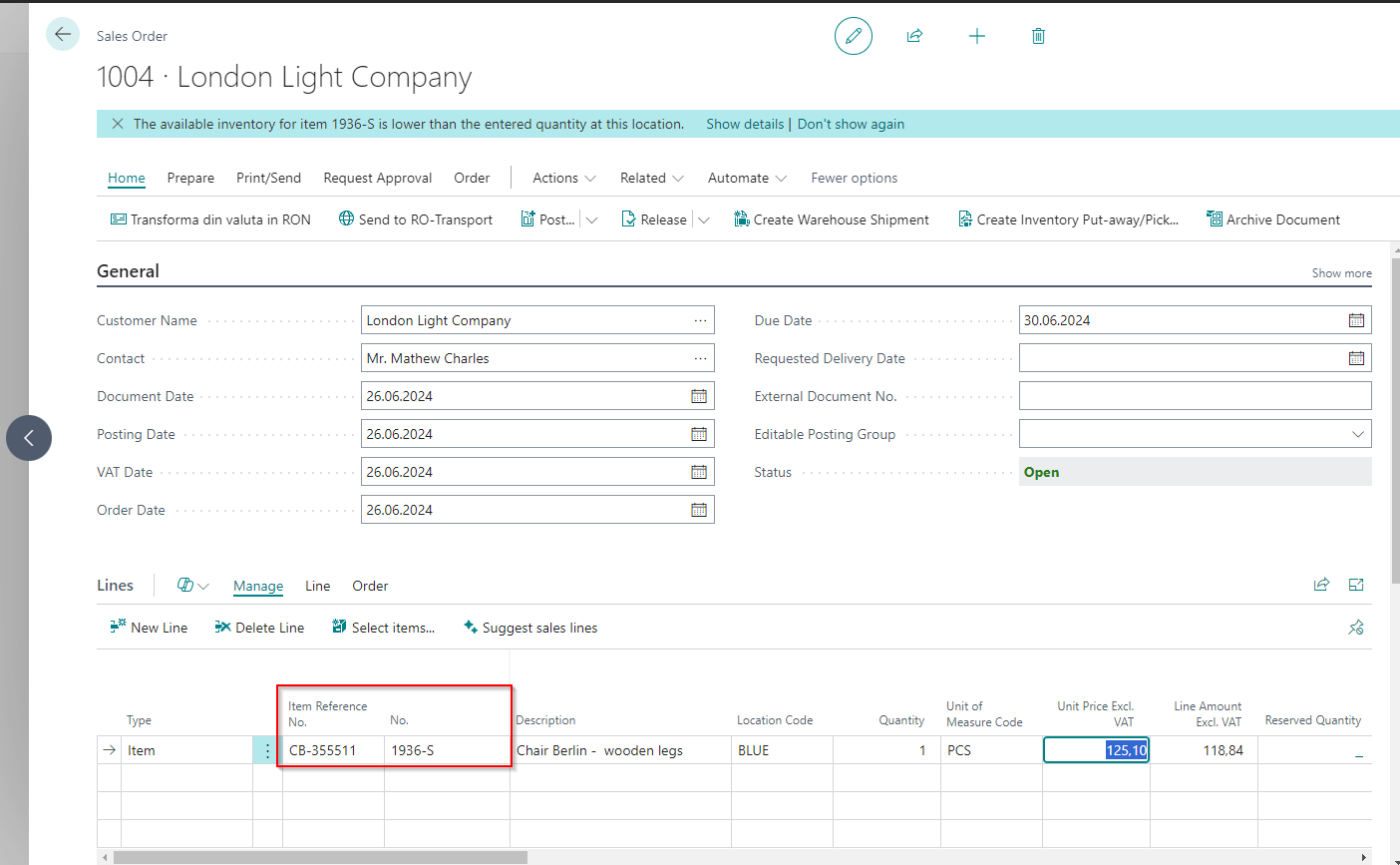Screen dimensions: 1400x865
Task: Open the share icon in the header
Action: [x=914, y=36]
